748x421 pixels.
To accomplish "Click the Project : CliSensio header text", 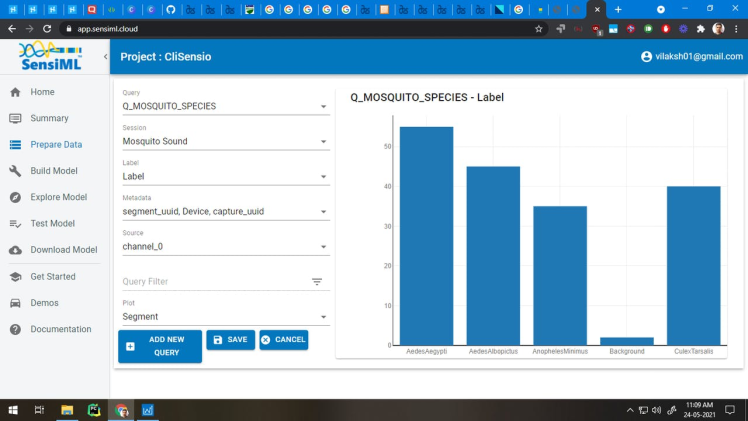I will 166,57.
